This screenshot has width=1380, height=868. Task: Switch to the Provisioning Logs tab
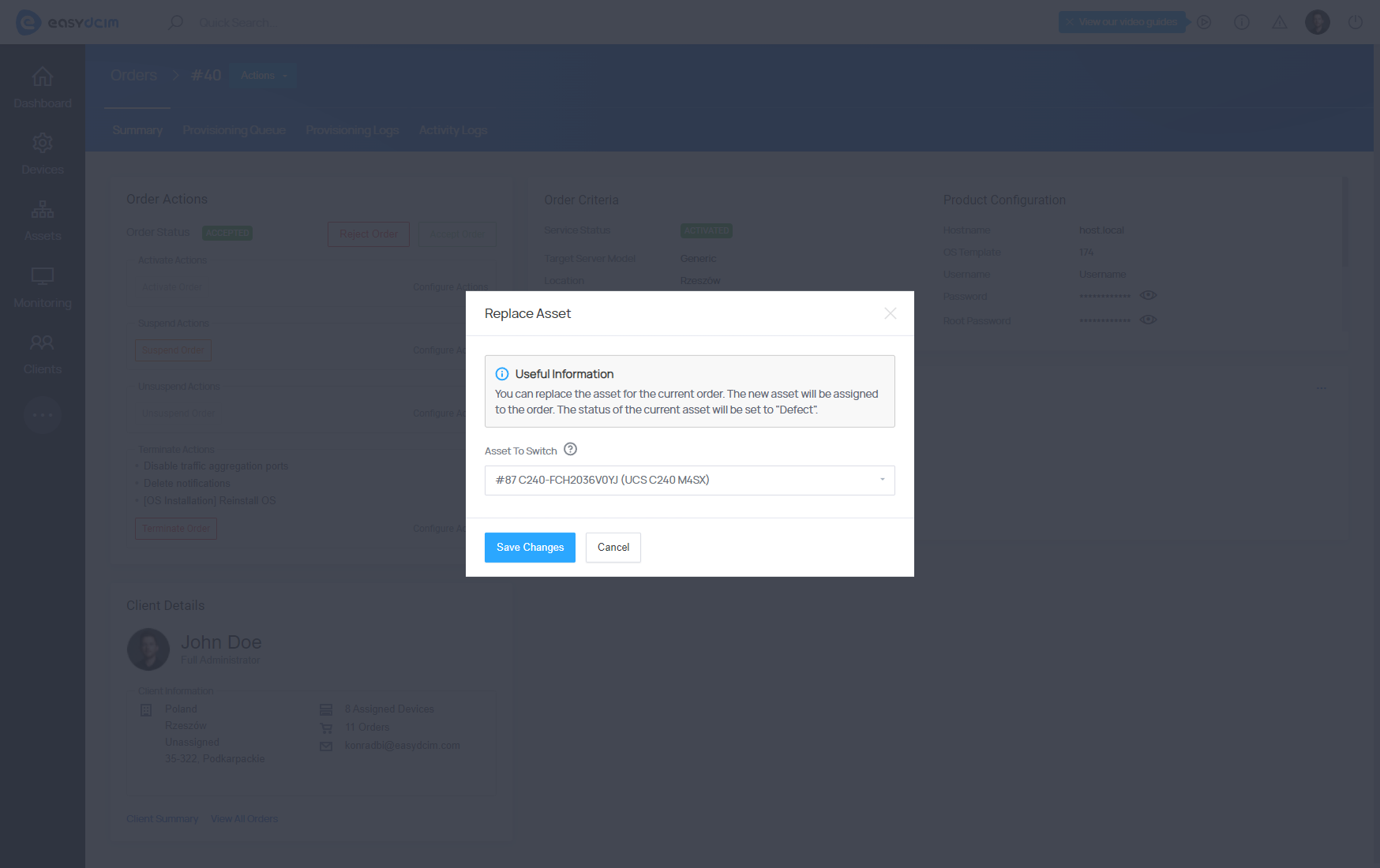pyautogui.click(x=352, y=130)
